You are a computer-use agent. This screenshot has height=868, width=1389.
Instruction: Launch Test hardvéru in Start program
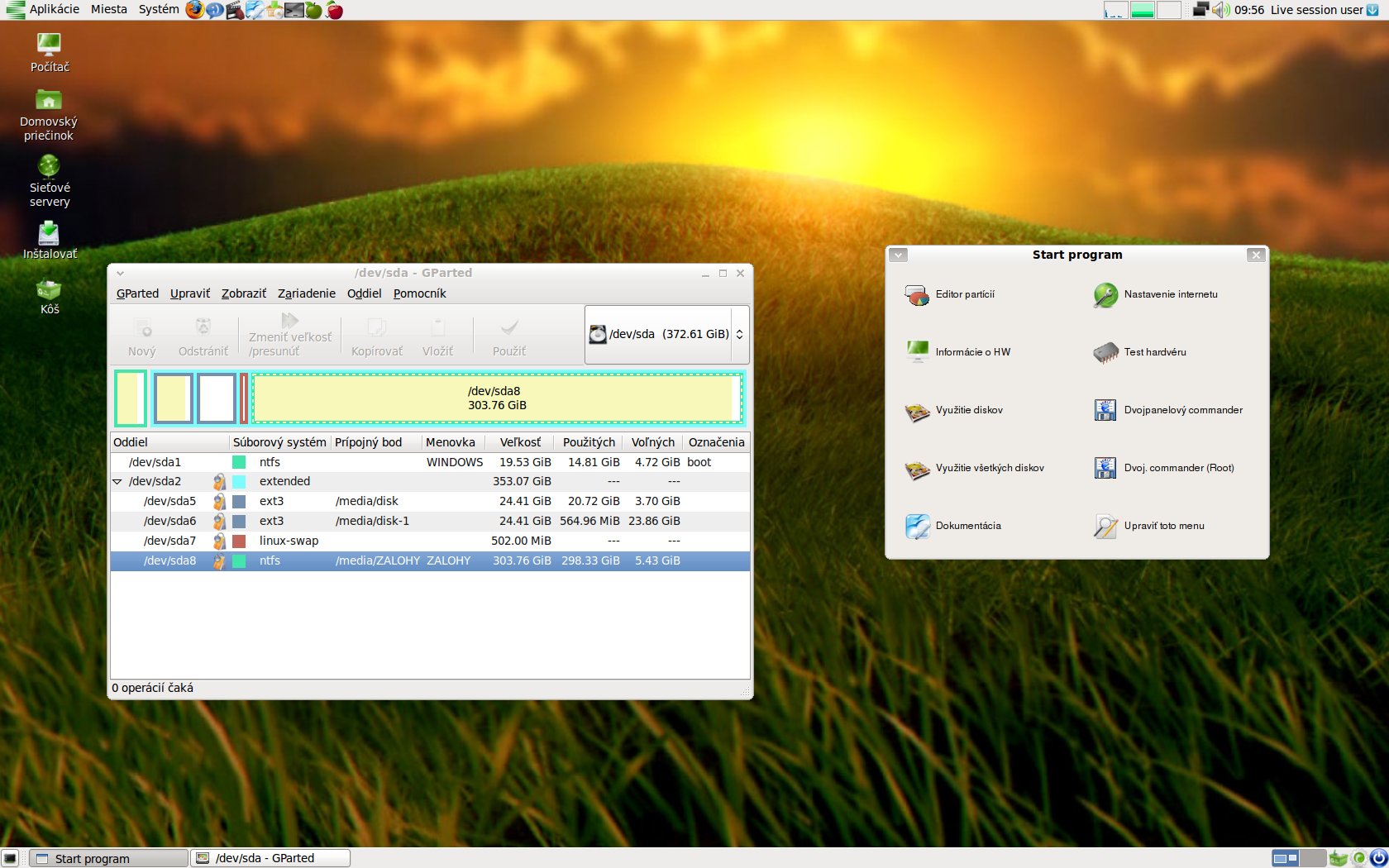[x=1140, y=352]
